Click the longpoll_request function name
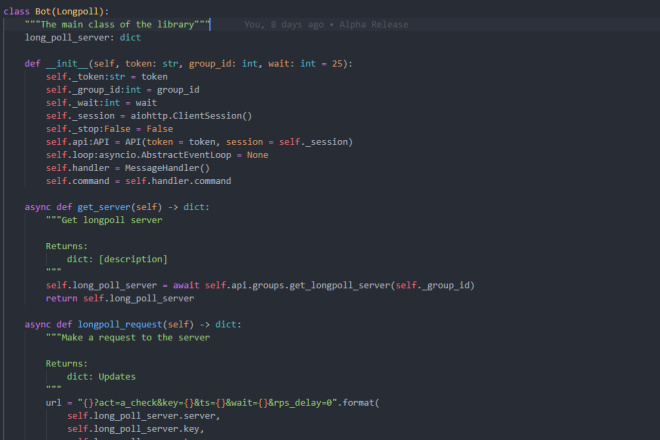Viewport: 660px width, 440px height. tap(120, 324)
